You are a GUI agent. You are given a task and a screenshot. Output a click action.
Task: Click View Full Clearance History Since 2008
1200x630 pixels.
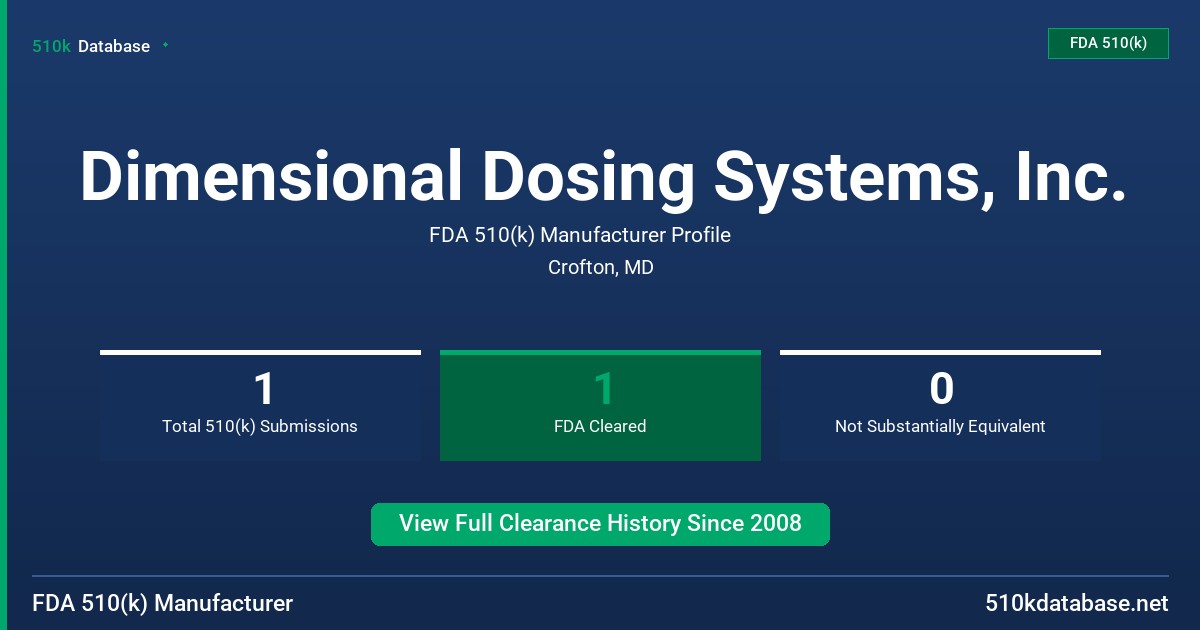(600, 524)
